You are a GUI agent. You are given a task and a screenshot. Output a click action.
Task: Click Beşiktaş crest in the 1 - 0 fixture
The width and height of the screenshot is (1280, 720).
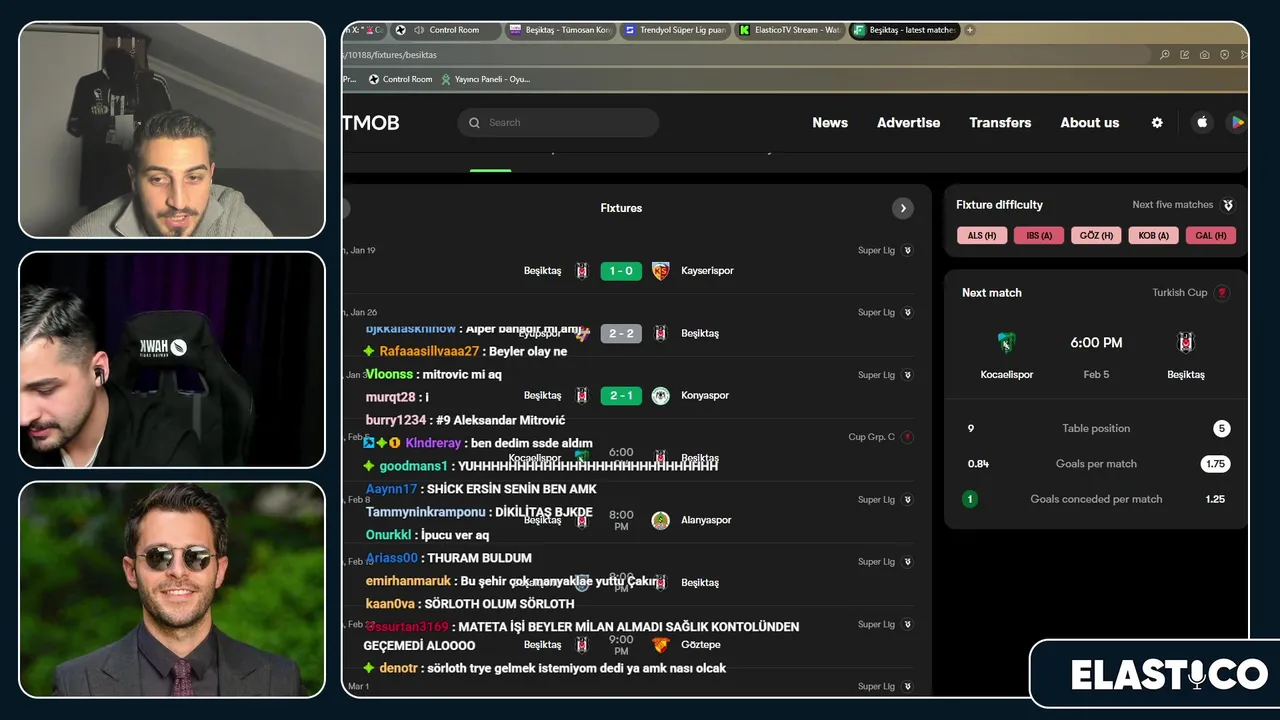pos(582,271)
